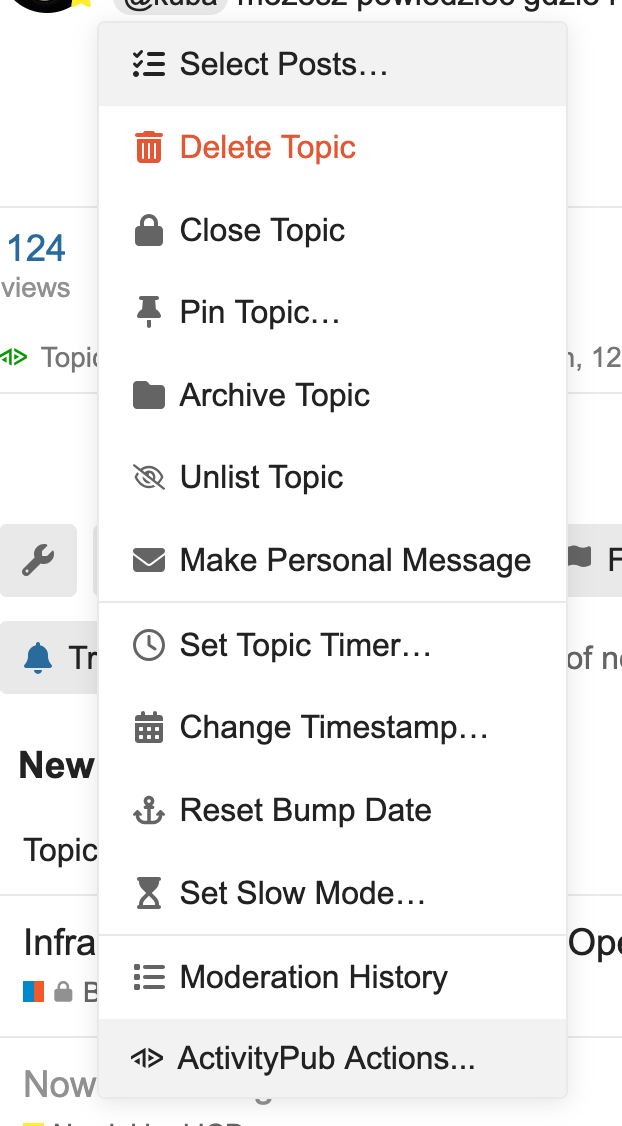Click the clock icon for topic timer
Viewport: 622px width, 1126px height.
[149, 645]
